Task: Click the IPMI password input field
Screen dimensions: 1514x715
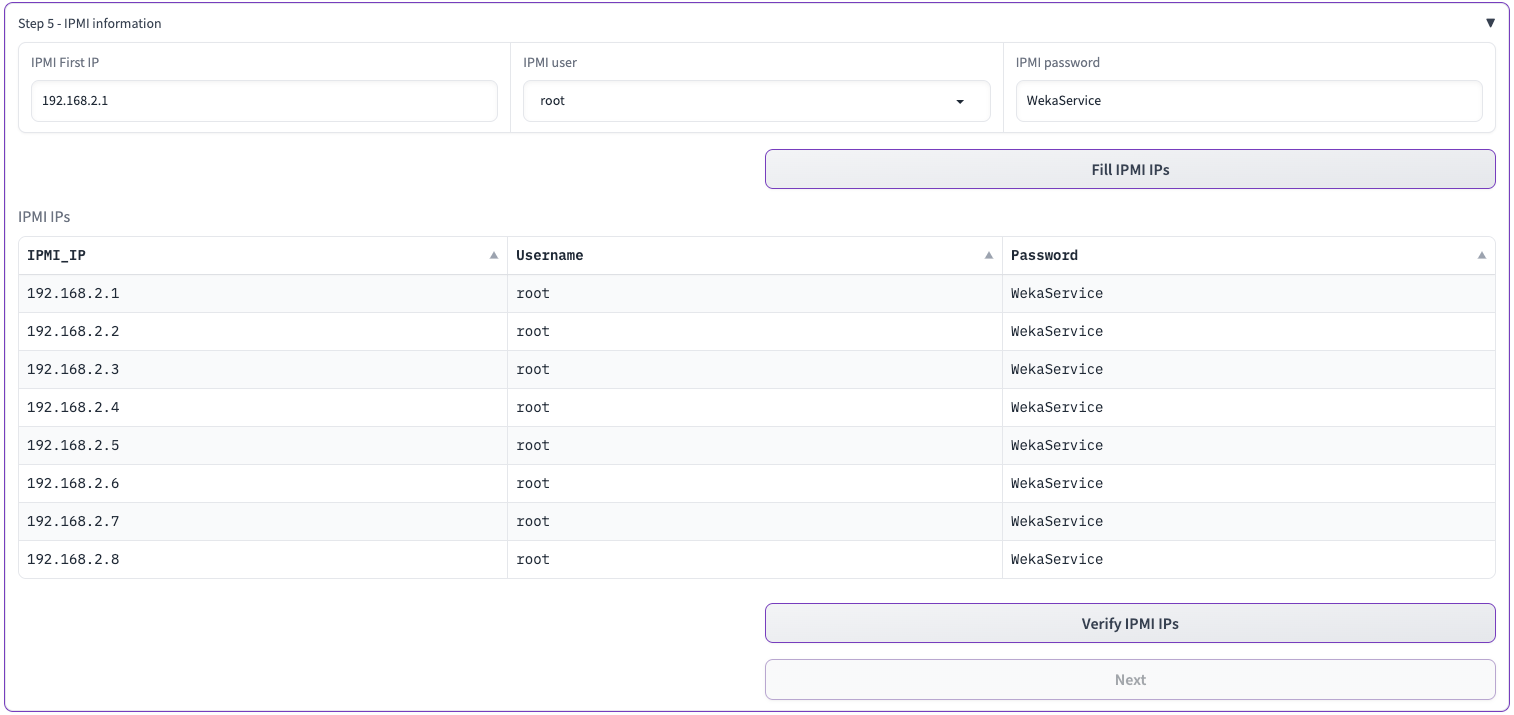Action: (x=1248, y=101)
